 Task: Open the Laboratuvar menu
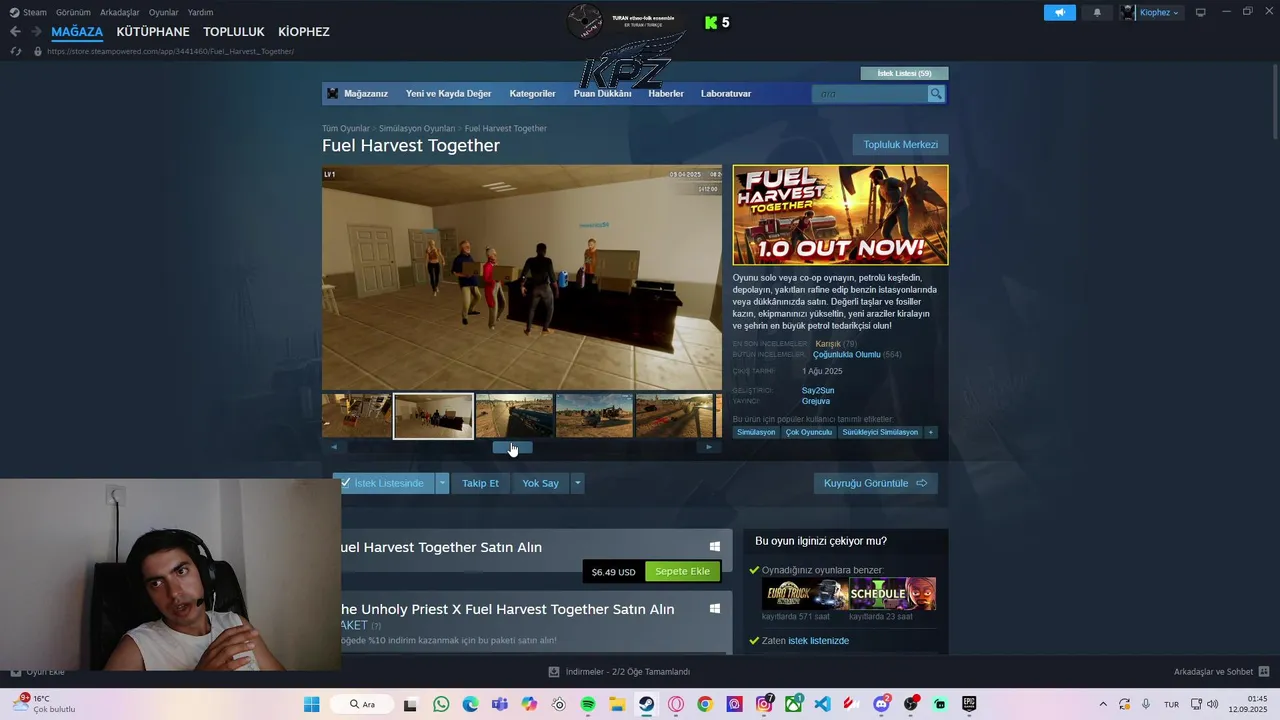(x=726, y=94)
